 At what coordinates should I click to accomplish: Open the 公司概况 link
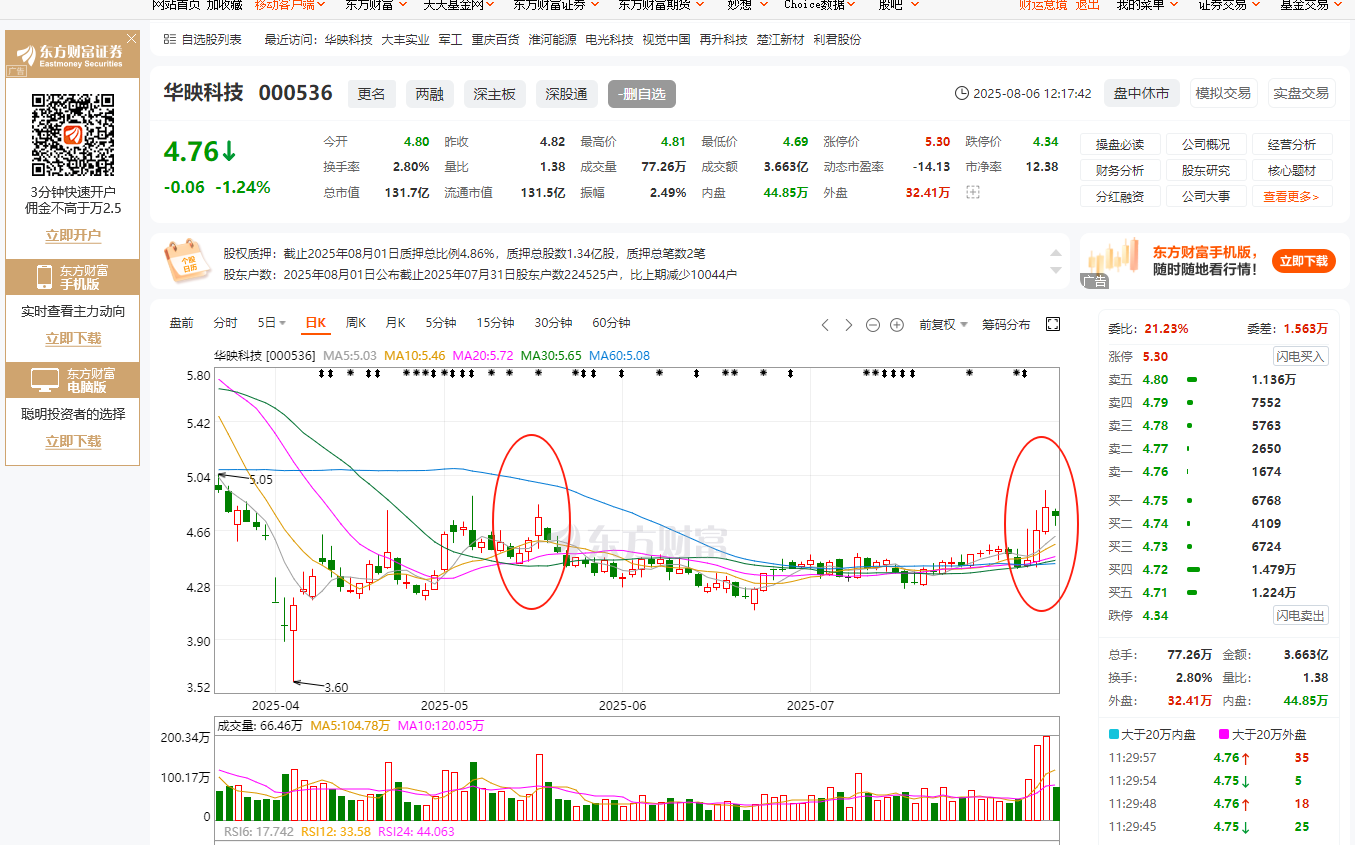click(x=1205, y=144)
